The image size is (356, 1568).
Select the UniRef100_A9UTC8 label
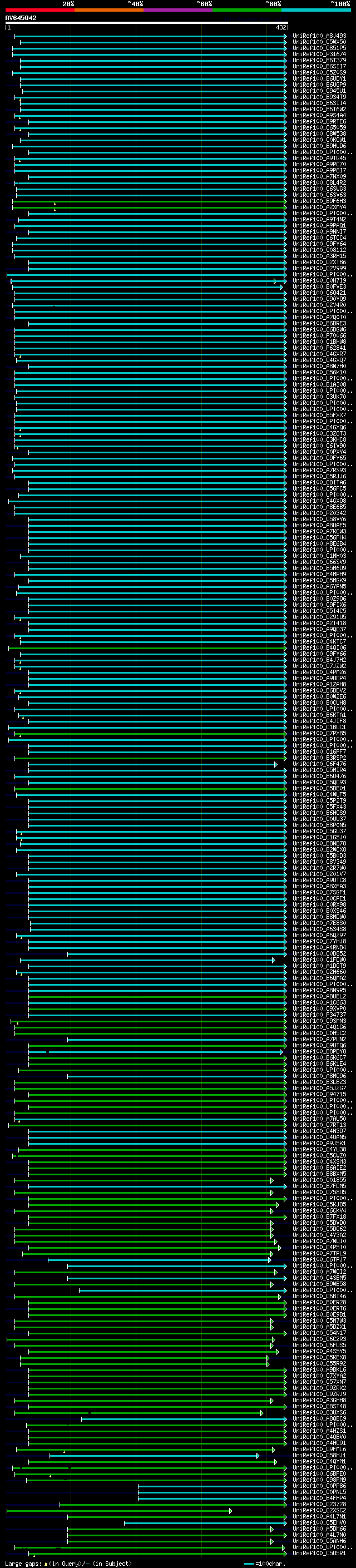tap(319, 880)
